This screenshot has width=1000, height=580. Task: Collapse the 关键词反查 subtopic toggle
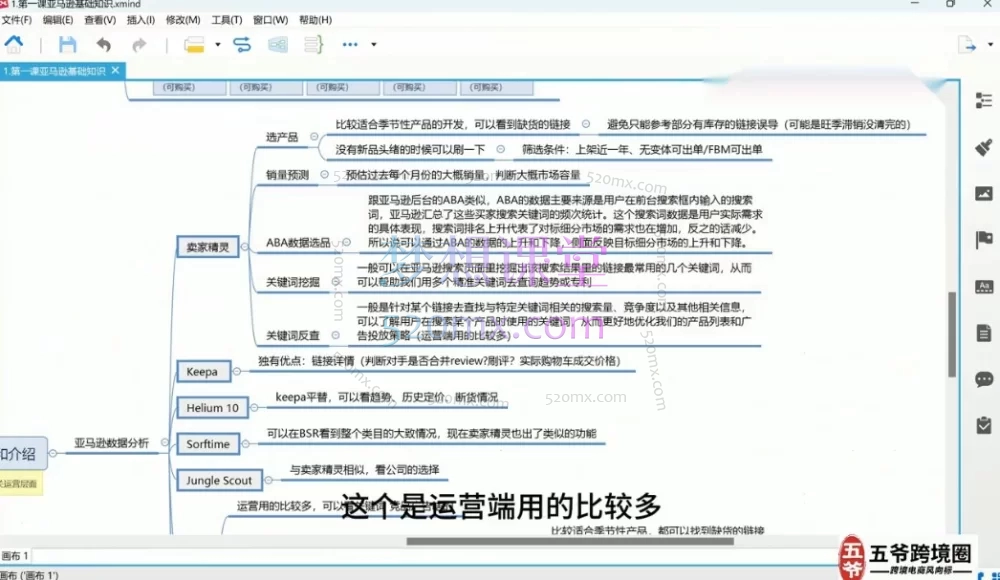335,335
